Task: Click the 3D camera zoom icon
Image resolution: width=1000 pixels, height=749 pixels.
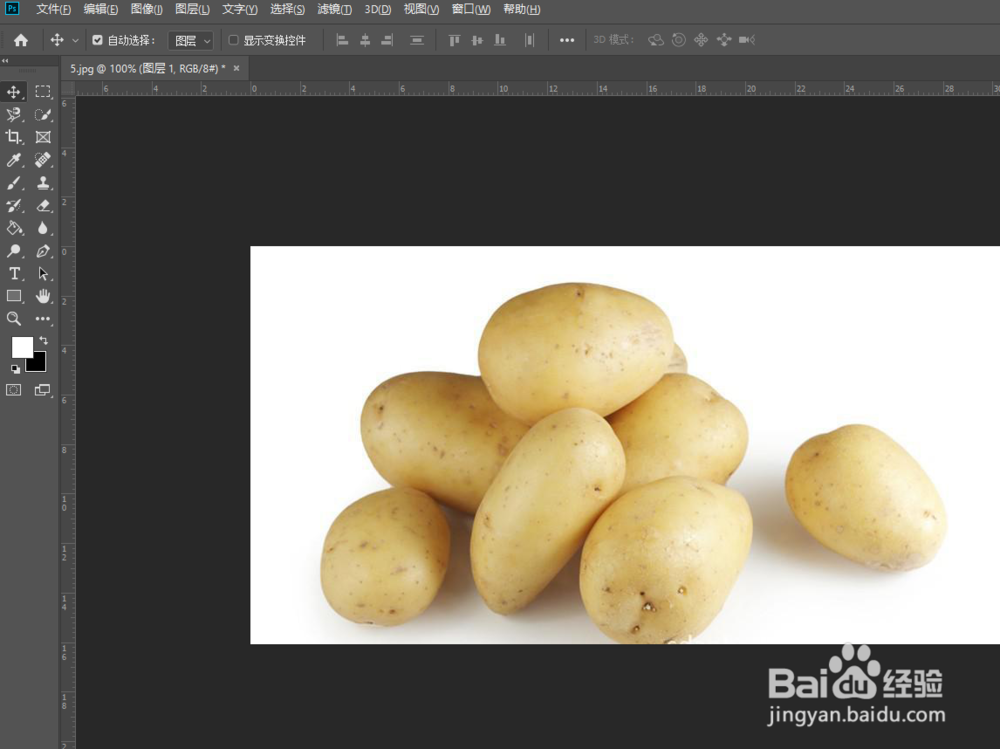Action: [747, 40]
